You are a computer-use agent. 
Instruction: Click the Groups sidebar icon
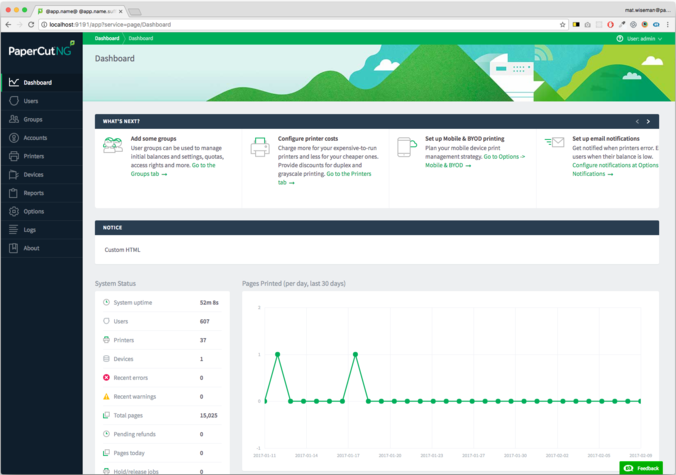click(x=13, y=119)
